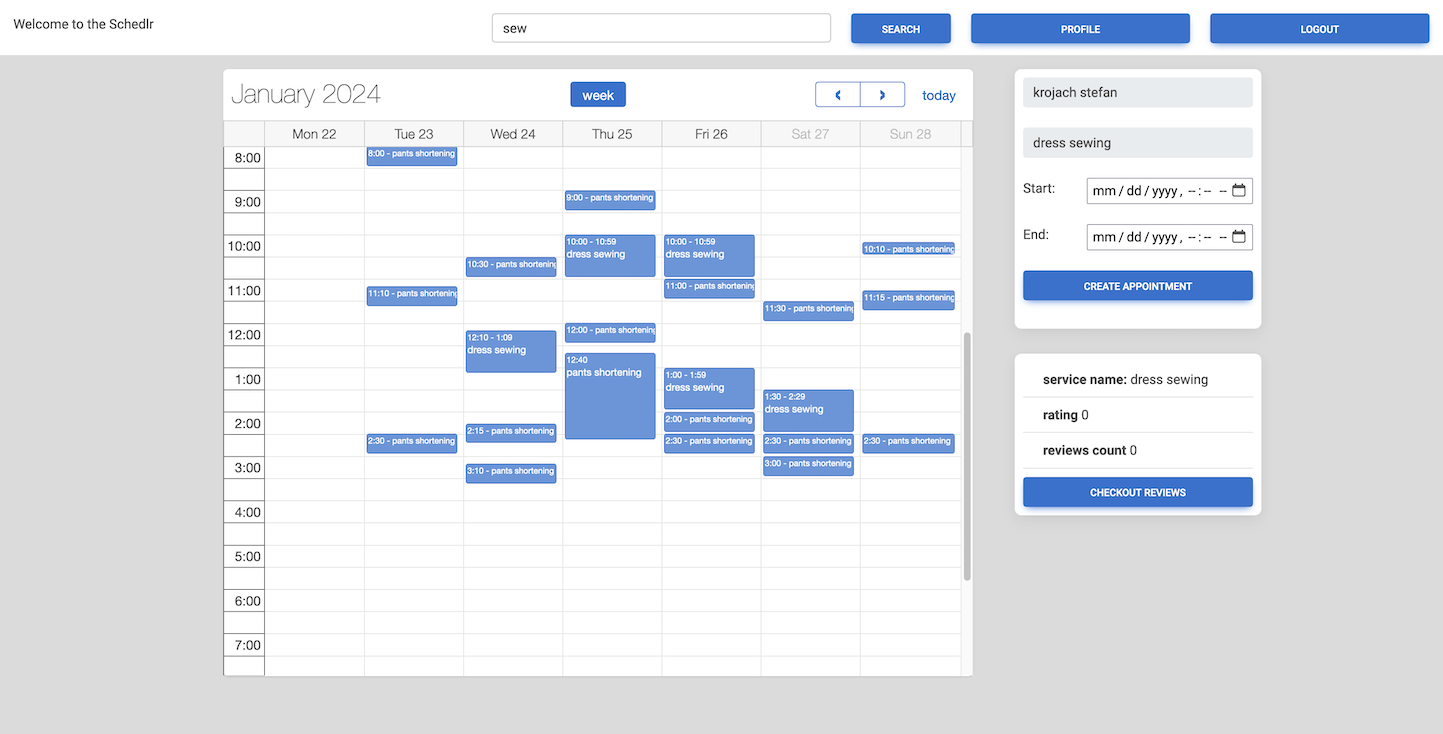
Task: Click the Sun 28 column header
Action: tap(909, 134)
